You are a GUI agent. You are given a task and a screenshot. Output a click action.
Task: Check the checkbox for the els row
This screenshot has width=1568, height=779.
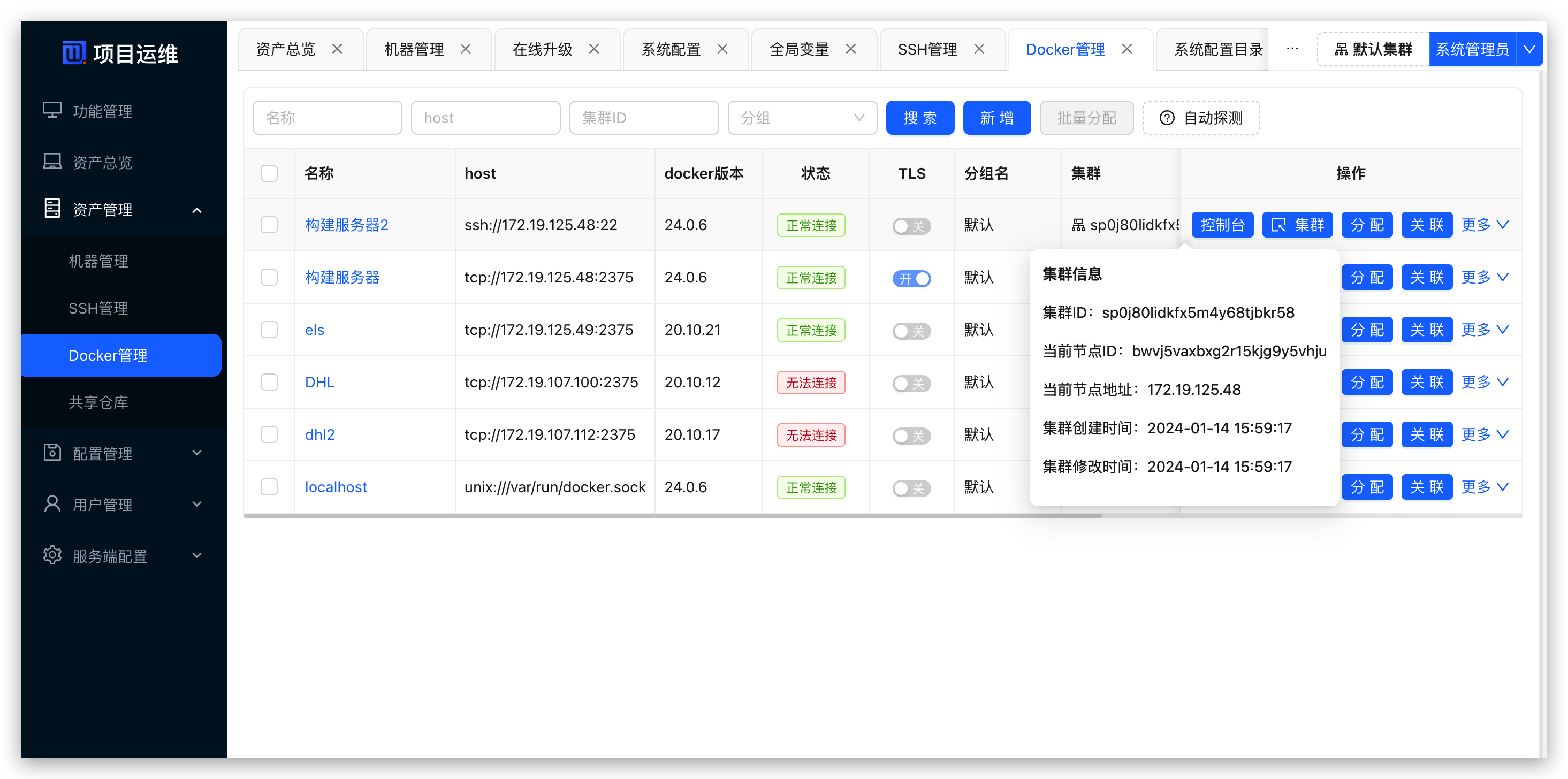coord(269,330)
